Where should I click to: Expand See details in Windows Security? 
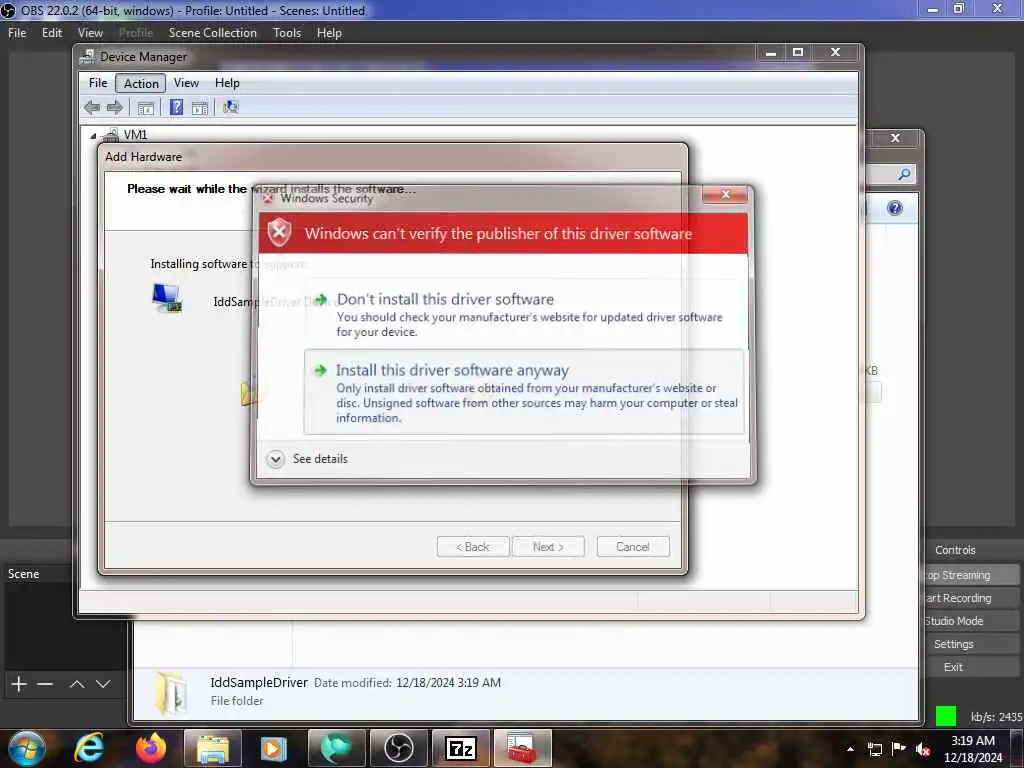coord(308,459)
